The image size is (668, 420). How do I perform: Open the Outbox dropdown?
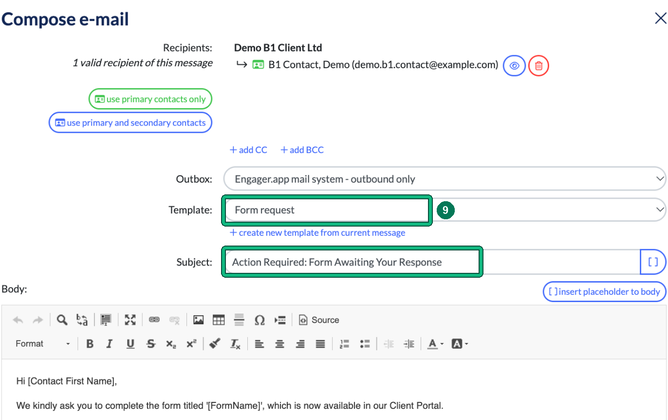[x=444, y=179]
